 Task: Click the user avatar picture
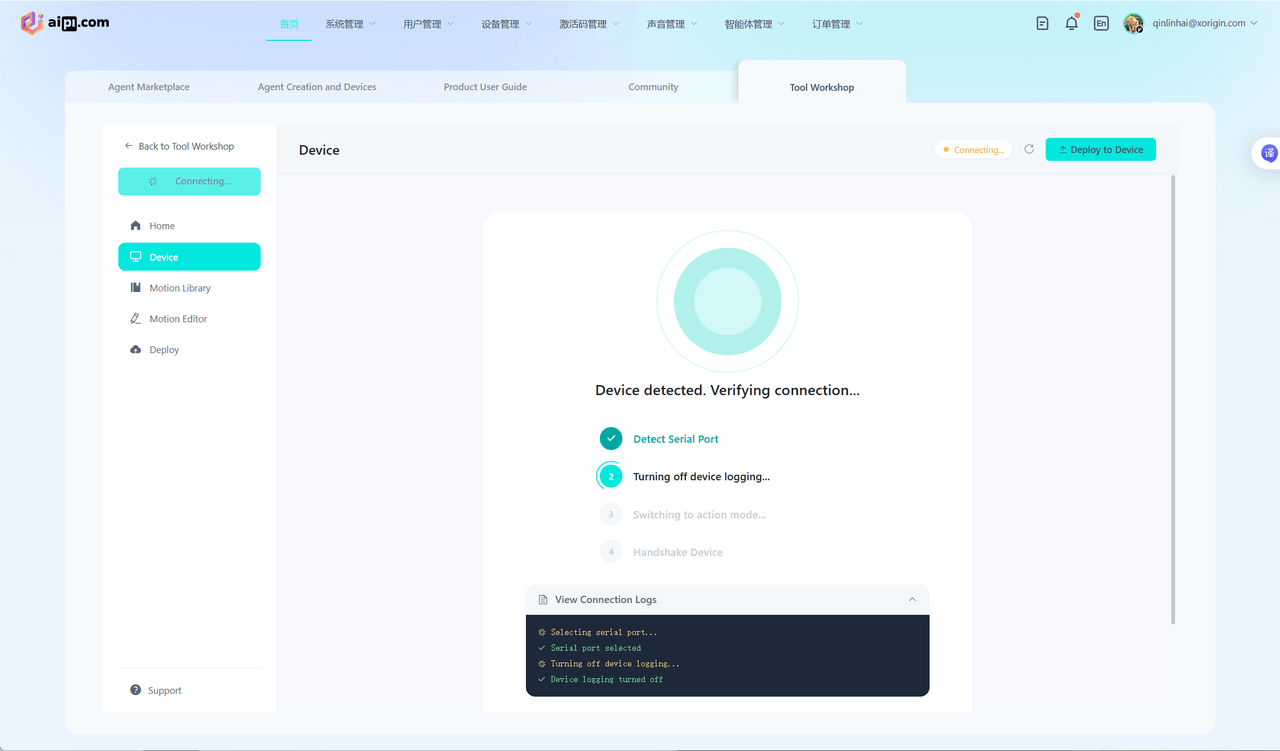coord(1133,23)
